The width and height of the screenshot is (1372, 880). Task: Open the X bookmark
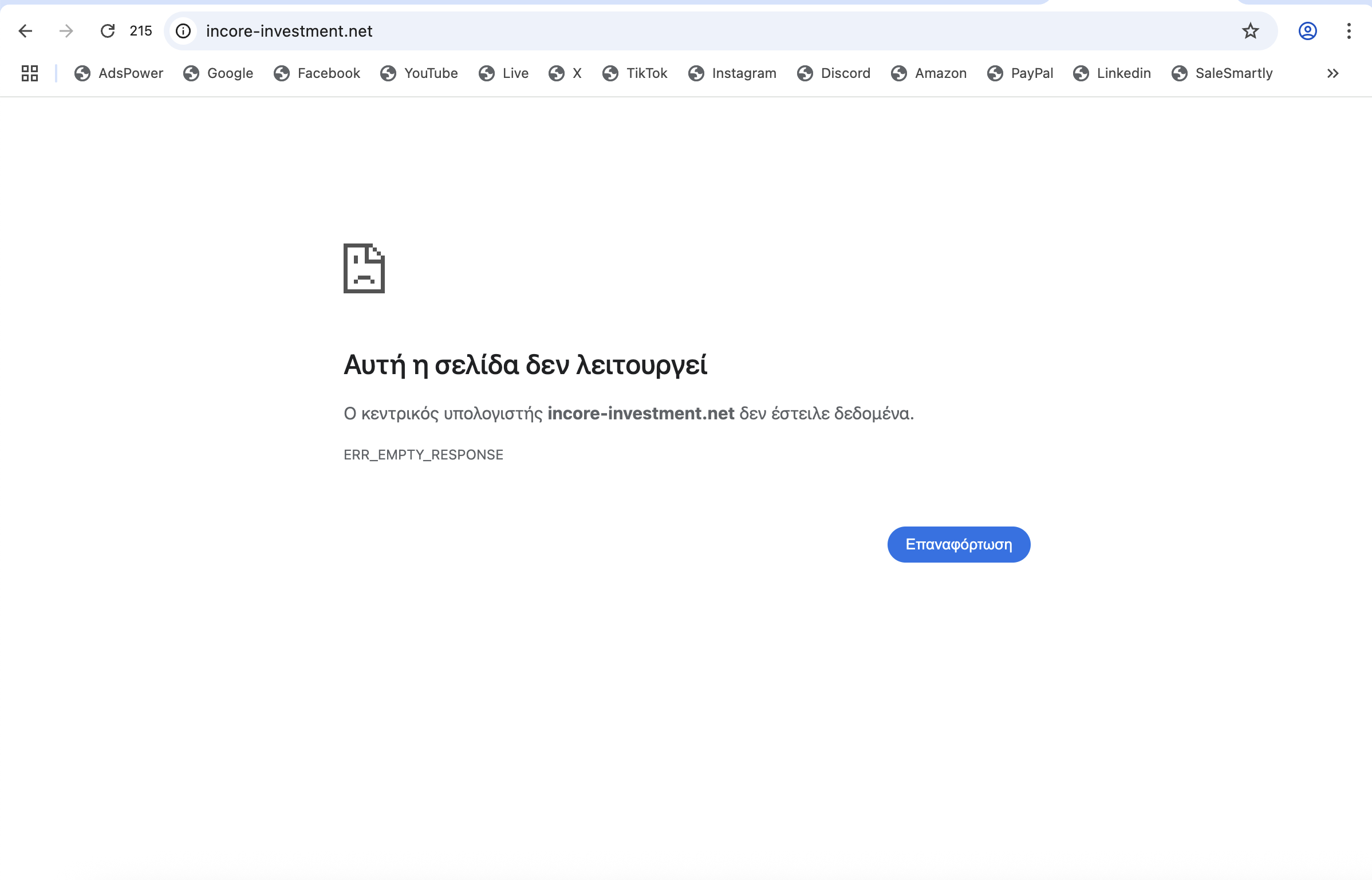[565, 73]
